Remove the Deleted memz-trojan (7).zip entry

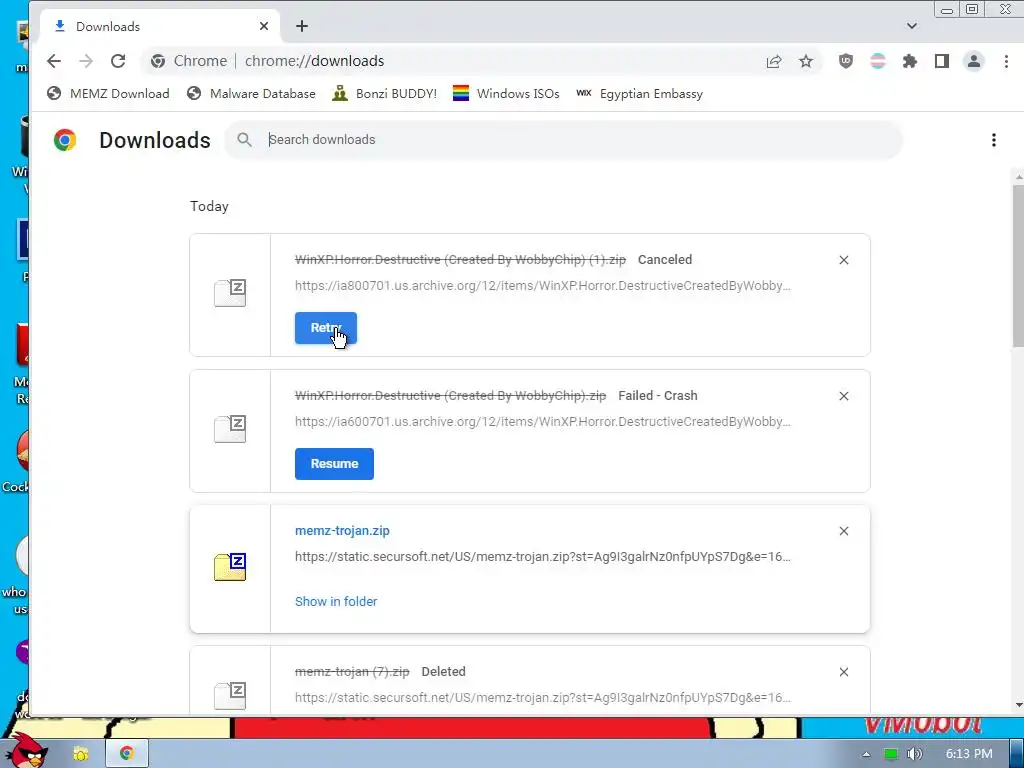point(844,672)
